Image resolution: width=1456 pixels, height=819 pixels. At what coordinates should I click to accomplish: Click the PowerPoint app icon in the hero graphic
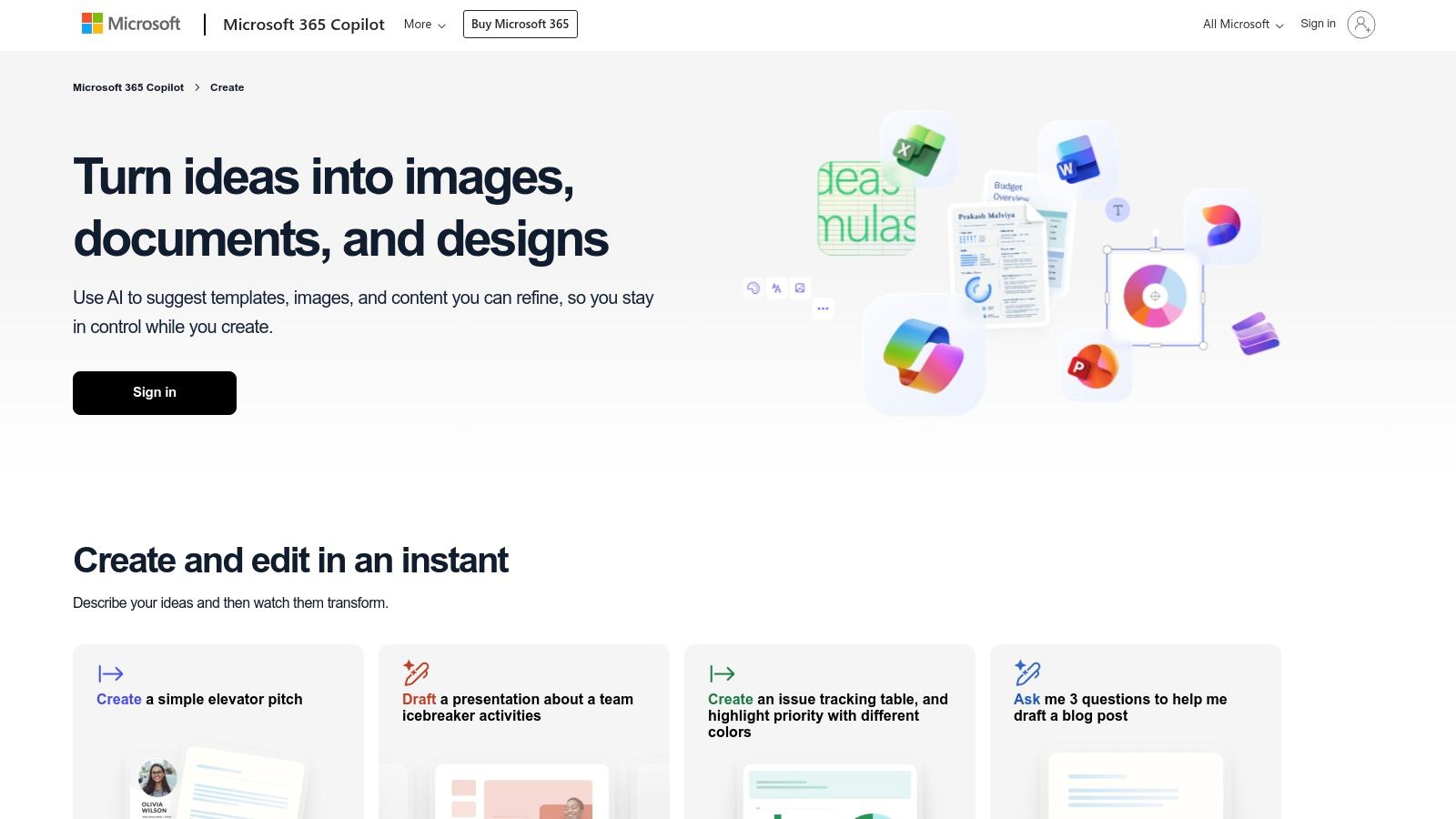tap(1095, 366)
